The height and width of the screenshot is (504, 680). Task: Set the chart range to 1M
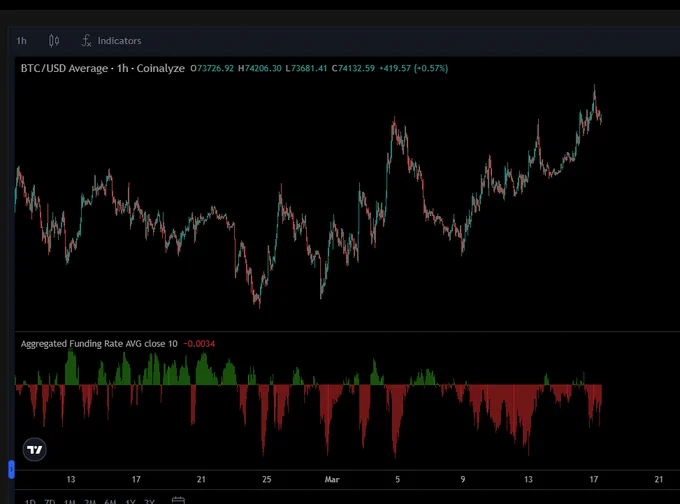point(70,502)
